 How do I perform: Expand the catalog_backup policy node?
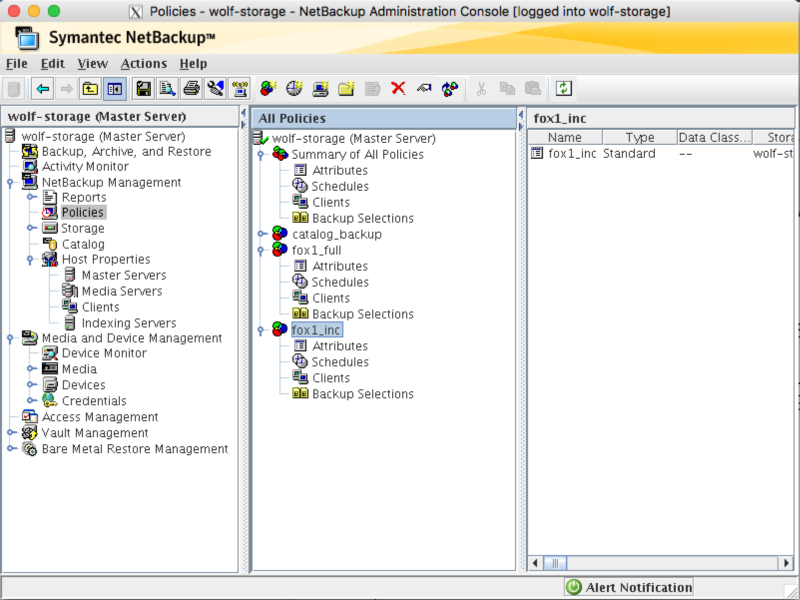pyautogui.click(x=262, y=234)
